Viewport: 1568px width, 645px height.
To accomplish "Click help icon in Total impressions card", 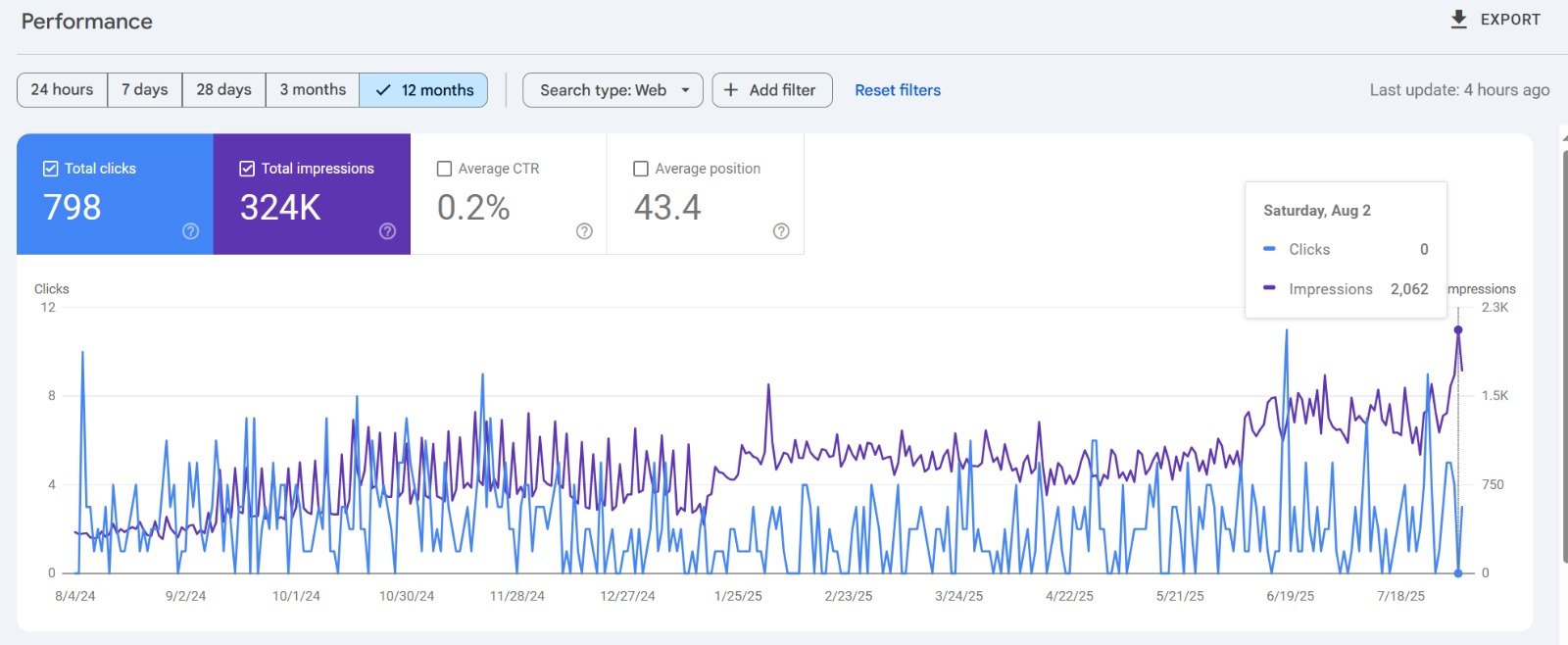I will pyautogui.click(x=388, y=231).
